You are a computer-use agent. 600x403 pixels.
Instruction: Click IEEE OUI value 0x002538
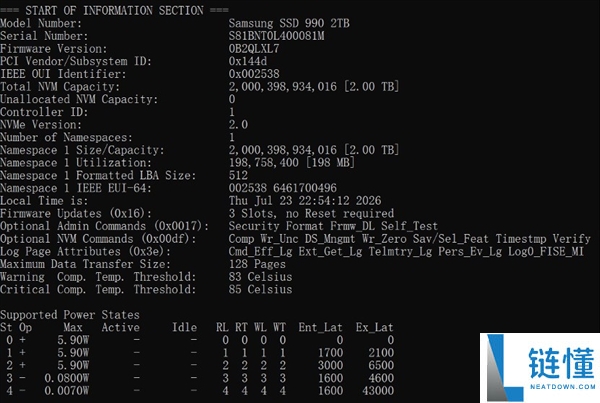pyautogui.click(x=254, y=74)
